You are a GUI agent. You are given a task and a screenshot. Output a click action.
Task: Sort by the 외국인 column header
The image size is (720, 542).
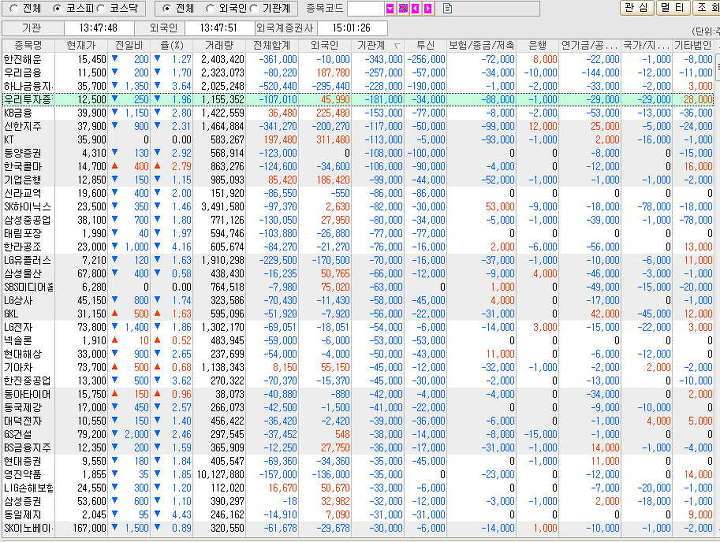click(x=325, y=45)
